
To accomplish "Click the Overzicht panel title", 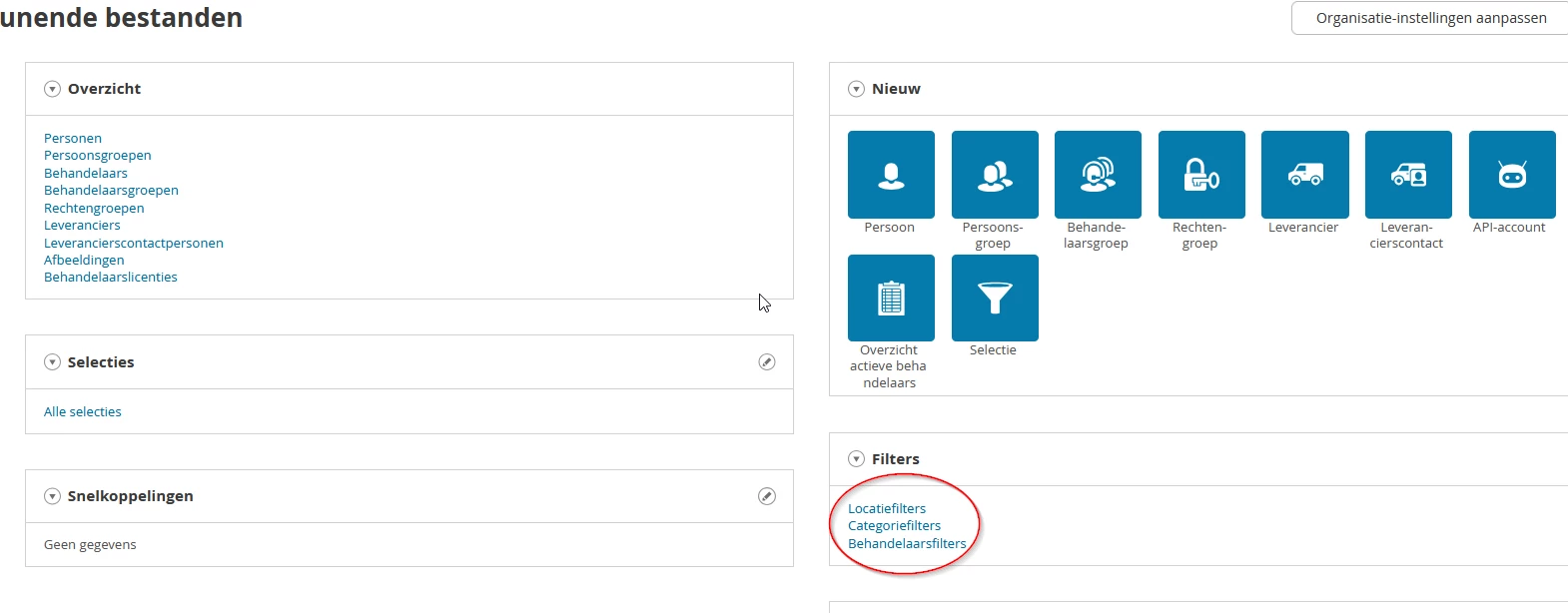I will point(104,89).
